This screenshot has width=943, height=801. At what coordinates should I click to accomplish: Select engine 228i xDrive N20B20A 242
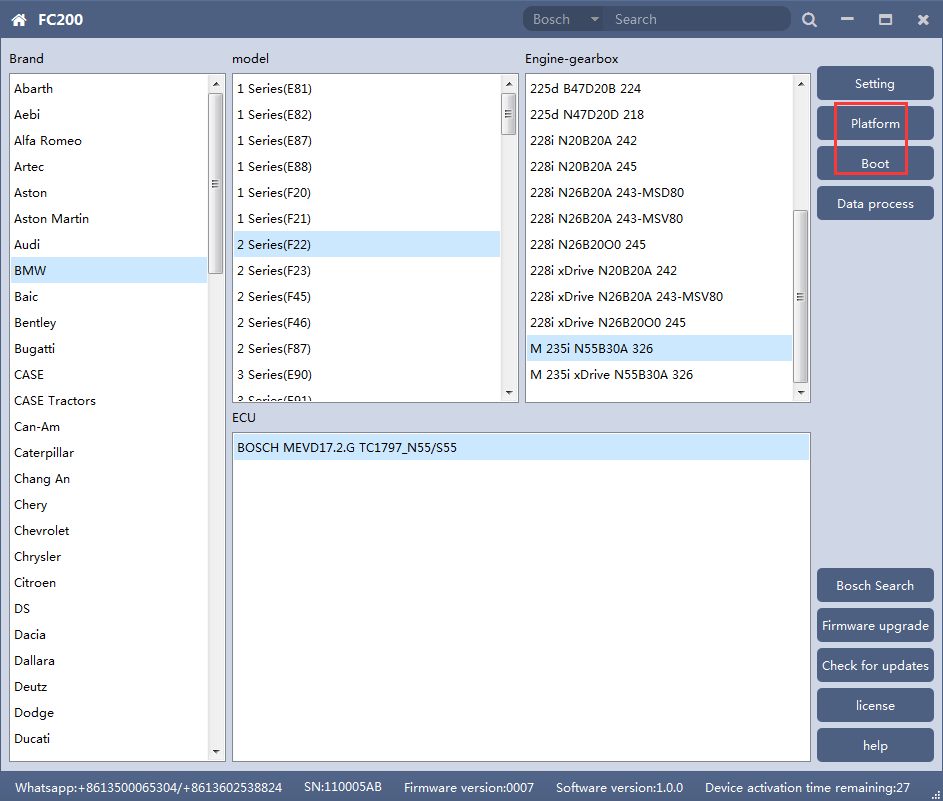tap(660, 271)
